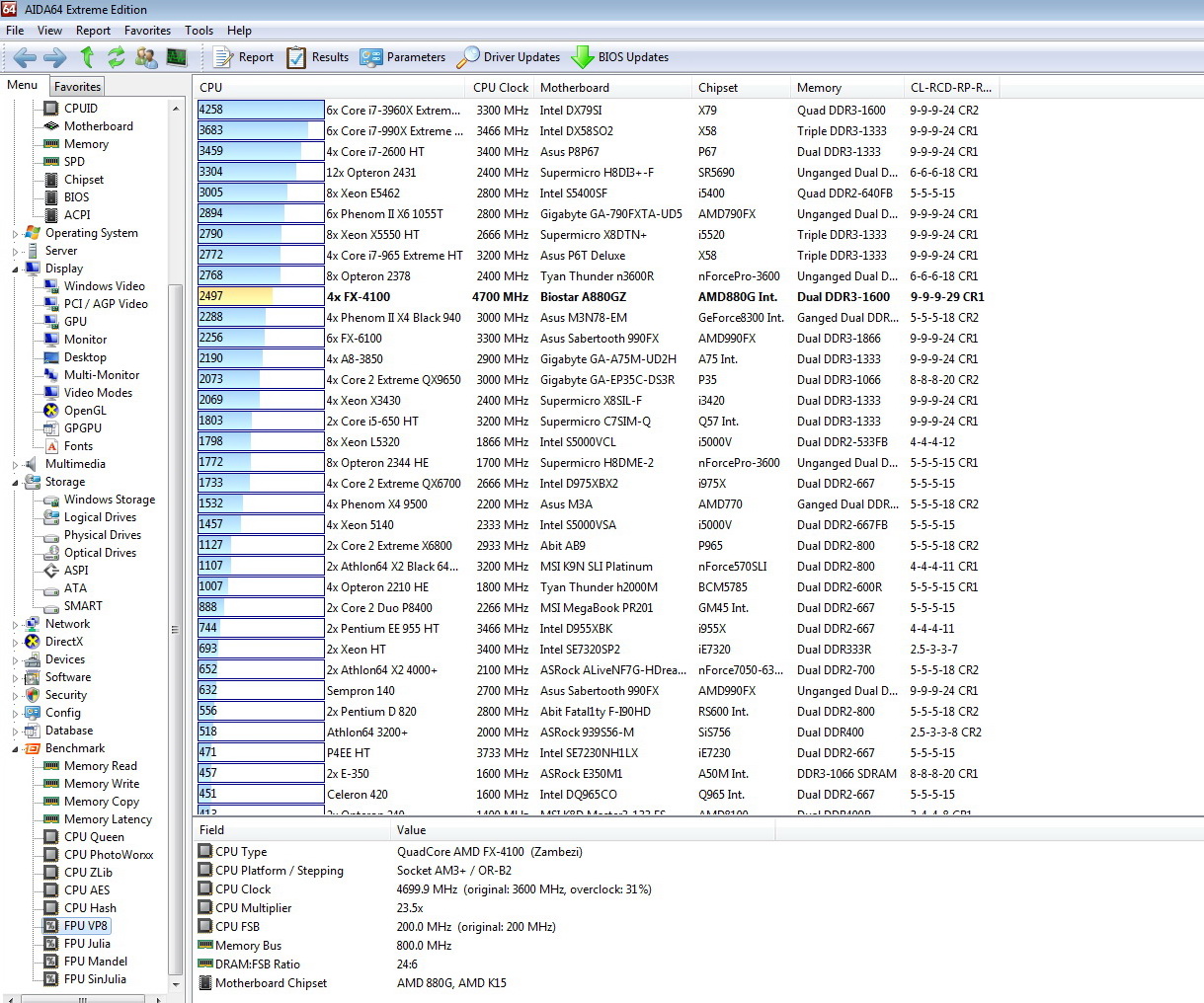Expand the Multimedia node
The height and width of the screenshot is (1003, 1204).
point(15,465)
